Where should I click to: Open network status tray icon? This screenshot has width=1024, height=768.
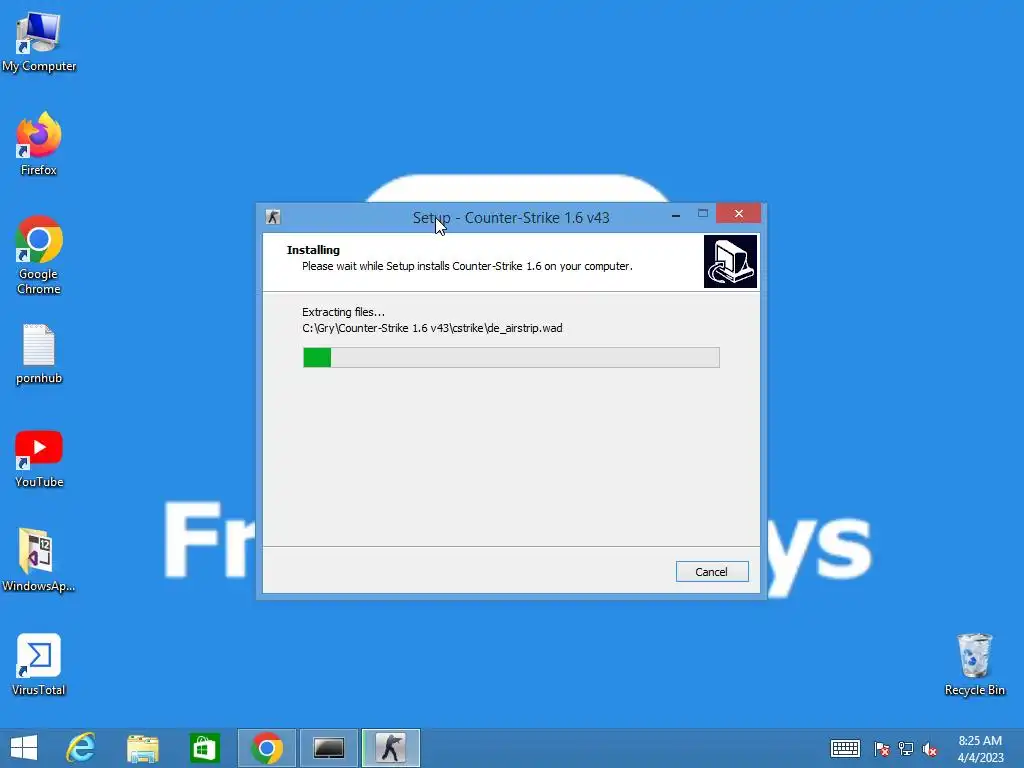coord(906,748)
